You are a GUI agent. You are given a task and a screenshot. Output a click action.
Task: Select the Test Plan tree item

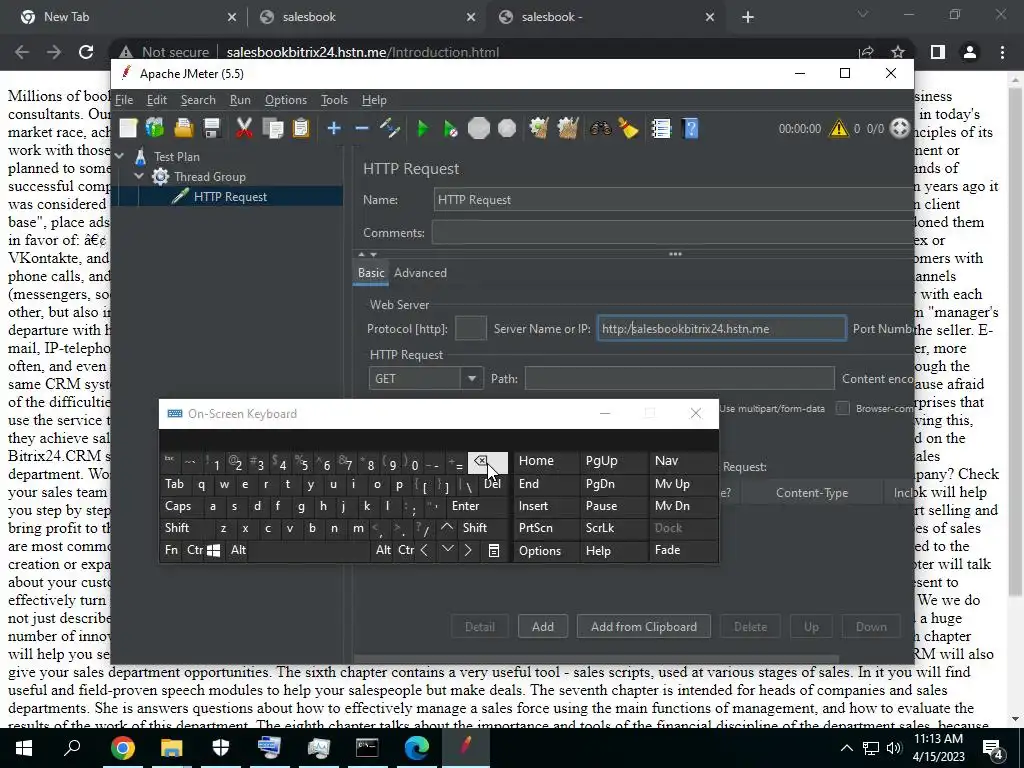coord(176,157)
